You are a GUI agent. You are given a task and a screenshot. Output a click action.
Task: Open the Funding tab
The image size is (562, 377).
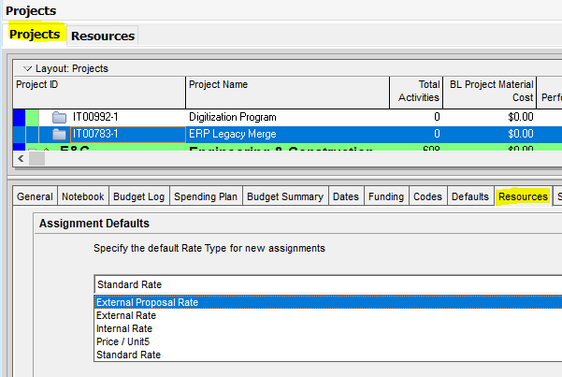click(386, 196)
